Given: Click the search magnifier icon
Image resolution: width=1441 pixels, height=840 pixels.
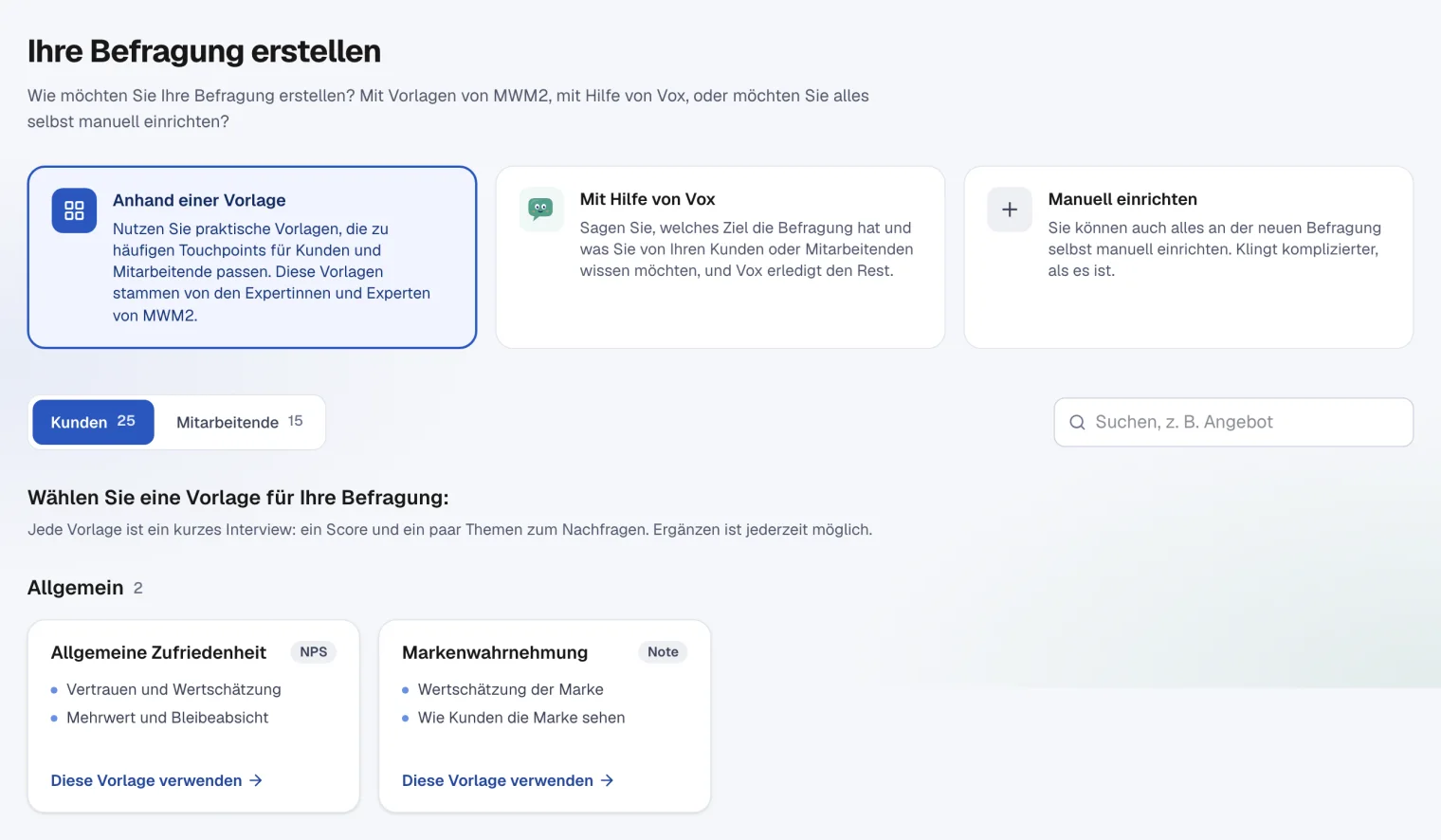Looking at the screenshot, I should pyautogui.click(x=1077, y=423).
